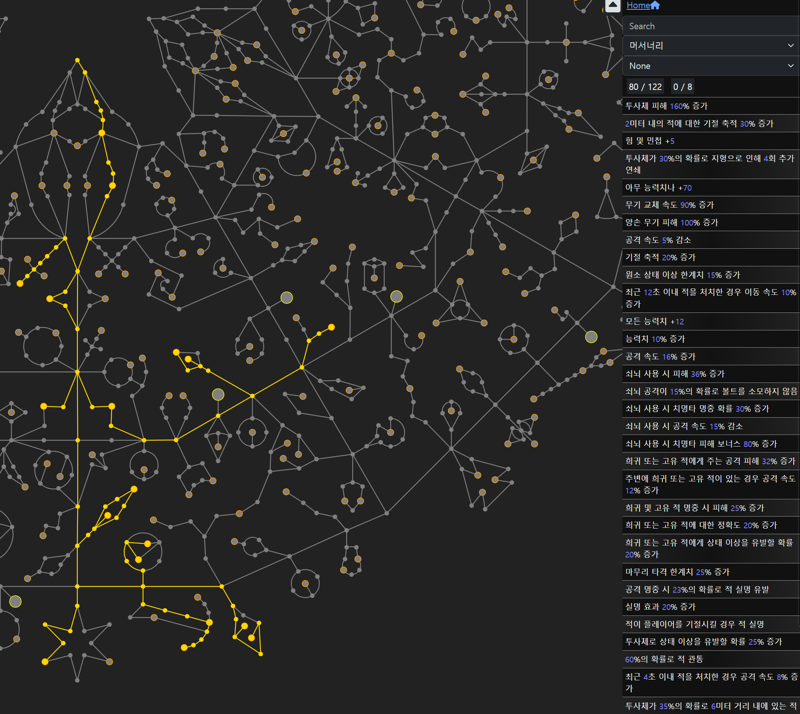This screenshot has height=714, width=800.
Task: Select the triangle-shaped node cluster beside the stats panel
Action: click(x=605, y=205)
